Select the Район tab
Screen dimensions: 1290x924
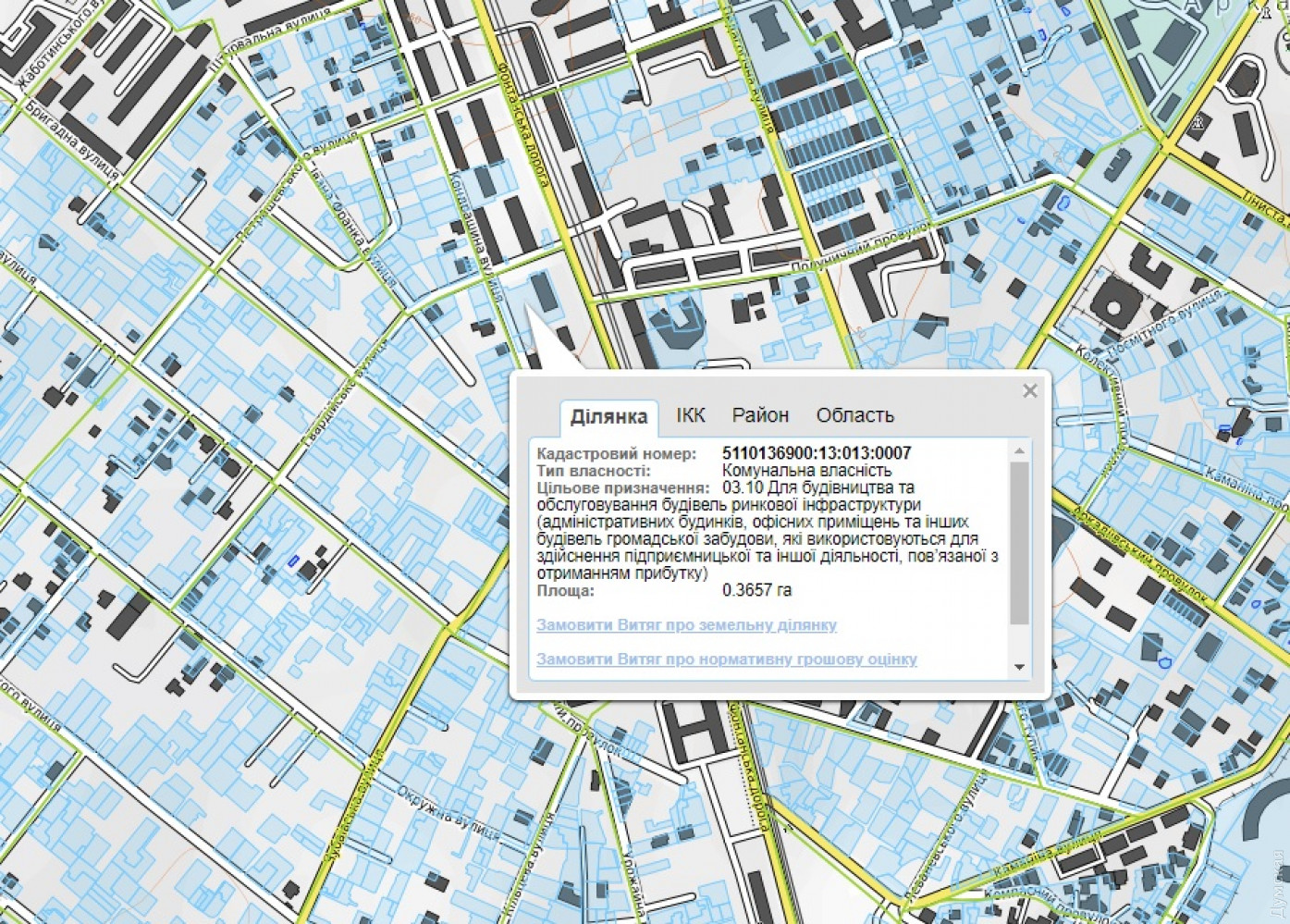[760, 415]
